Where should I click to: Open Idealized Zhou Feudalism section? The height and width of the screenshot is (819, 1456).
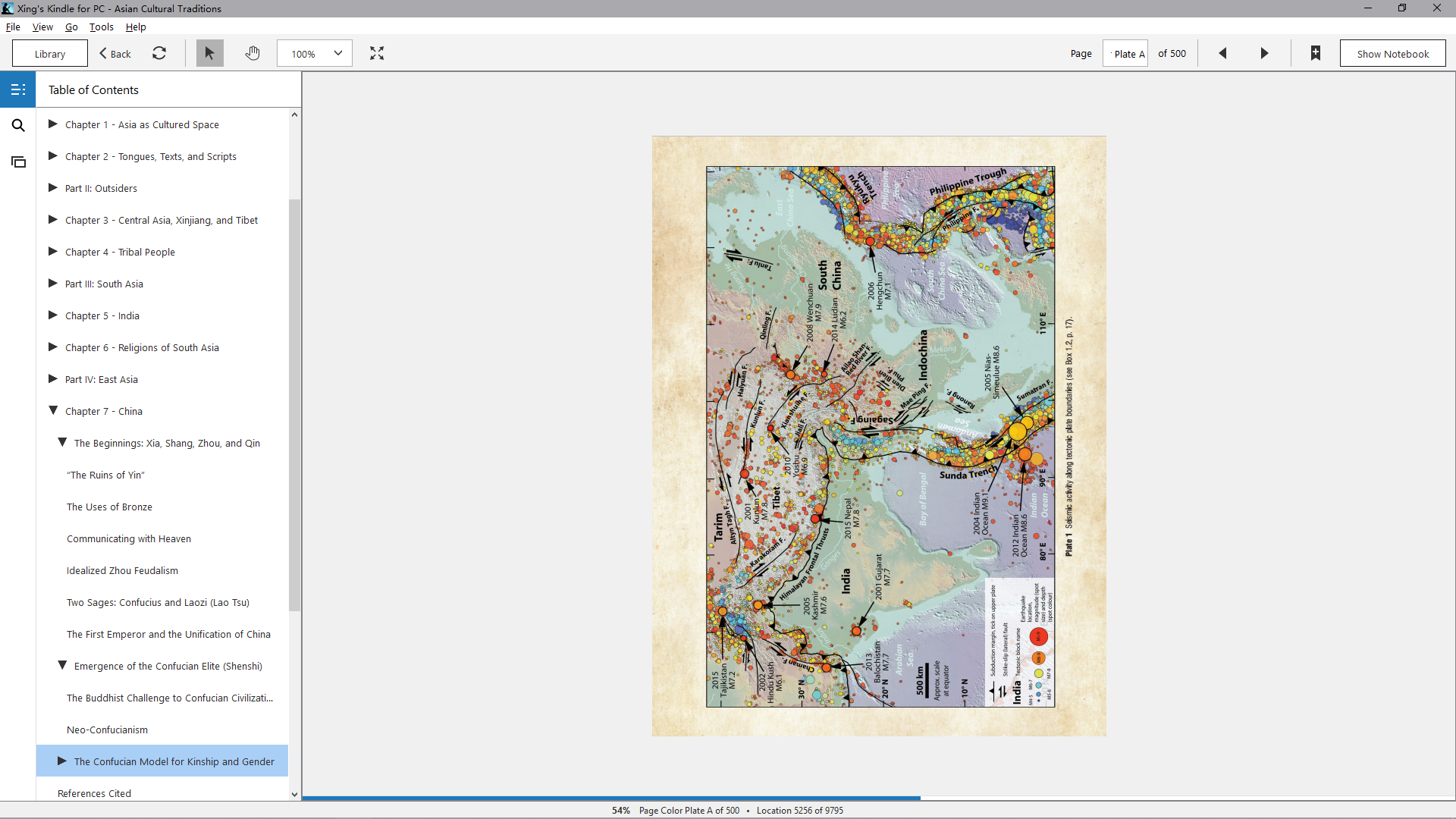pos(122,570)
